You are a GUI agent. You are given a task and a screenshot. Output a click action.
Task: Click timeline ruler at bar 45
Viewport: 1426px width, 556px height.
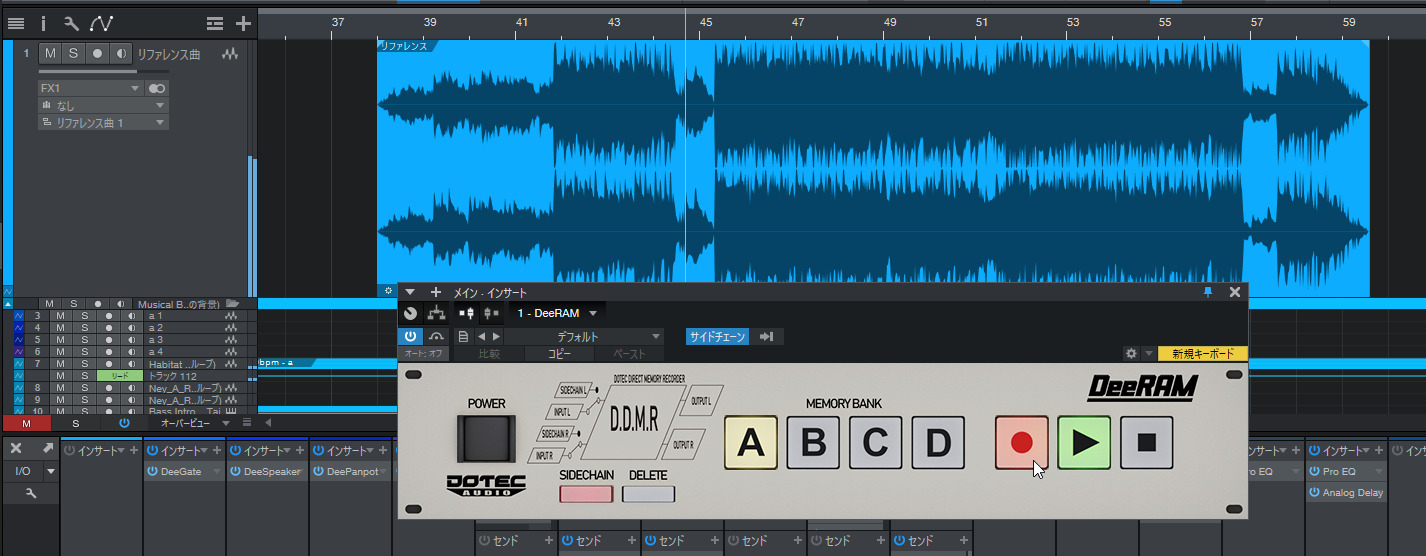point(706,22)
